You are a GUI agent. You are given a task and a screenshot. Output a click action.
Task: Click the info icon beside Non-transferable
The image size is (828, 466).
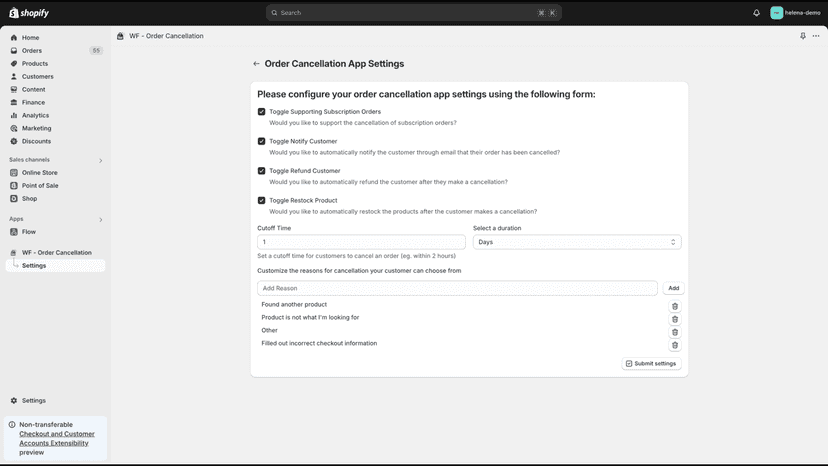(x=12, y=425)
